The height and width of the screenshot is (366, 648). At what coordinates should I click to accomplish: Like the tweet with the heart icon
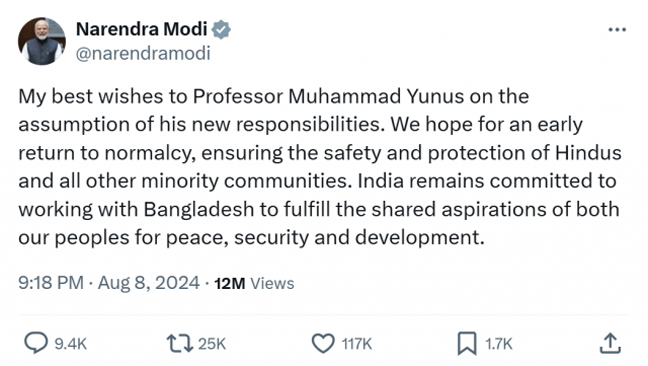(323, 343)
